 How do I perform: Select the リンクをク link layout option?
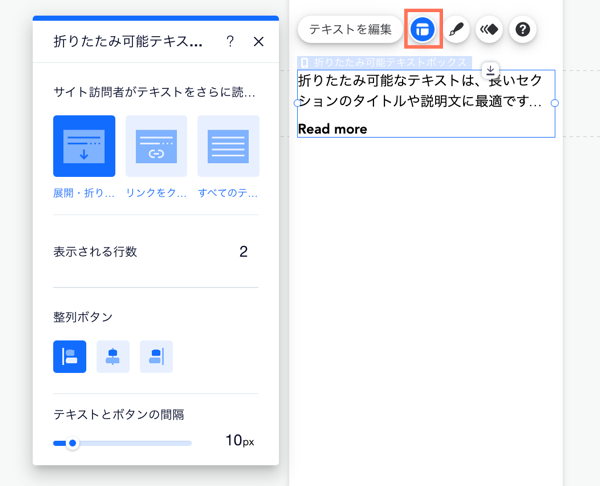click(156, 146)
